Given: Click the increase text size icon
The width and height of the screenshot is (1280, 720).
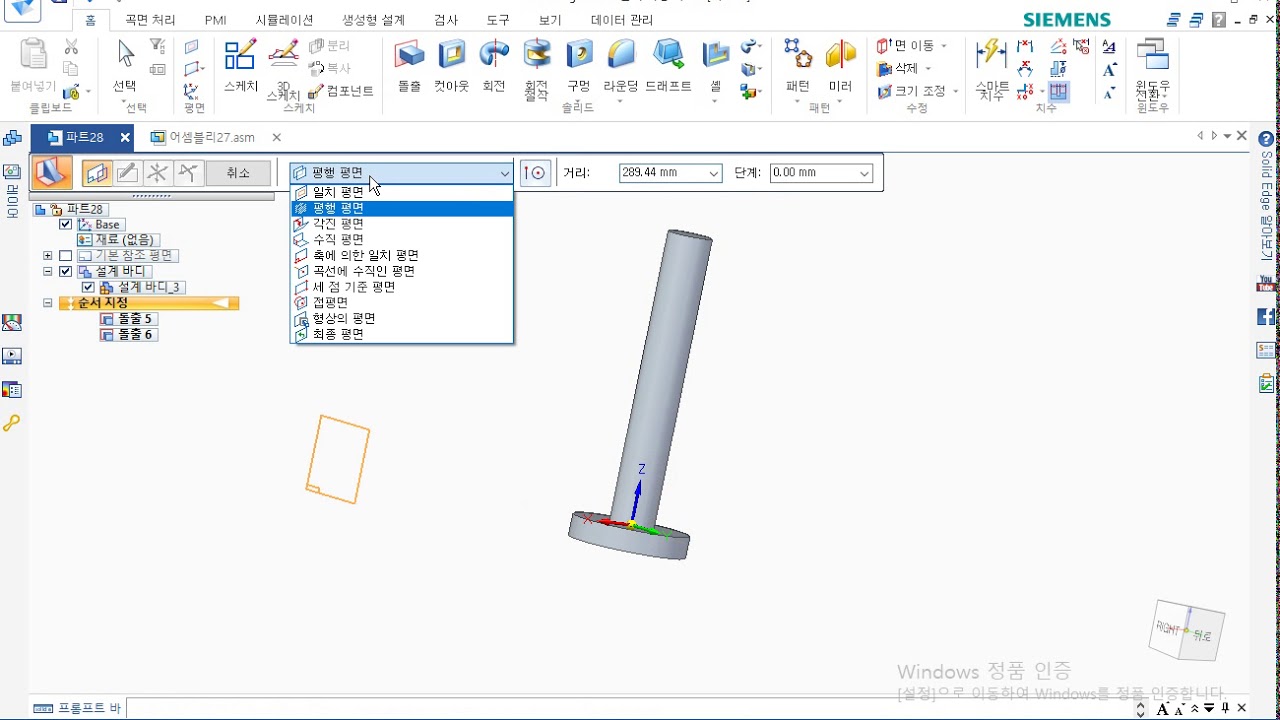Looking at the screenshot, I should tap(1109, 70).
